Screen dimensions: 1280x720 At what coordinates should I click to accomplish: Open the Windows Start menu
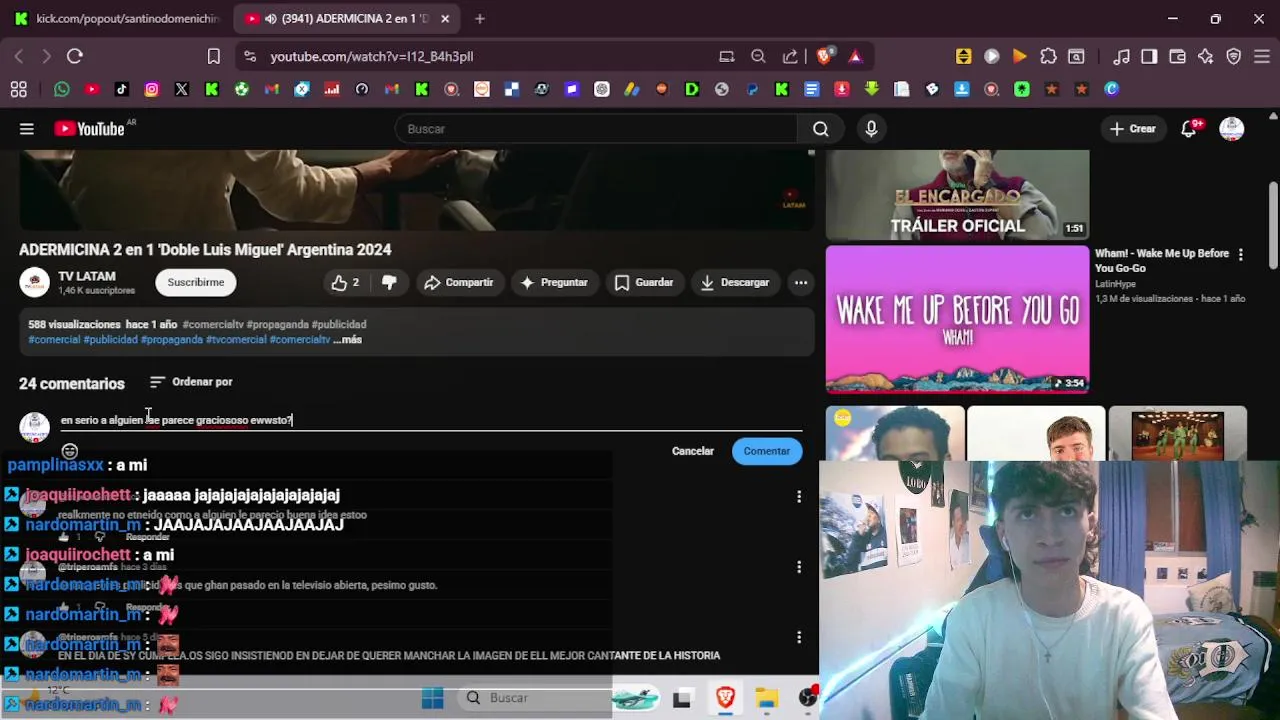432,698
